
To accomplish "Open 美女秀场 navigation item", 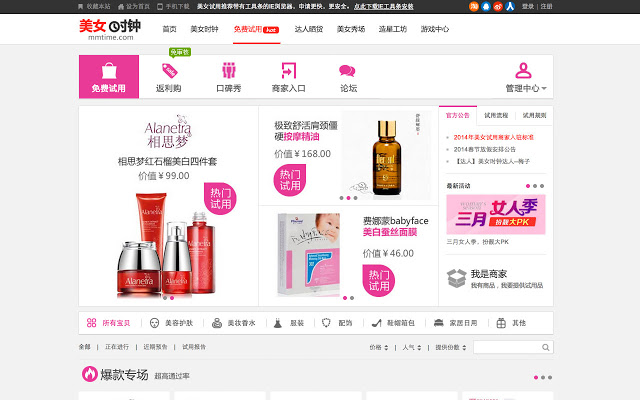I will (351, 29).
